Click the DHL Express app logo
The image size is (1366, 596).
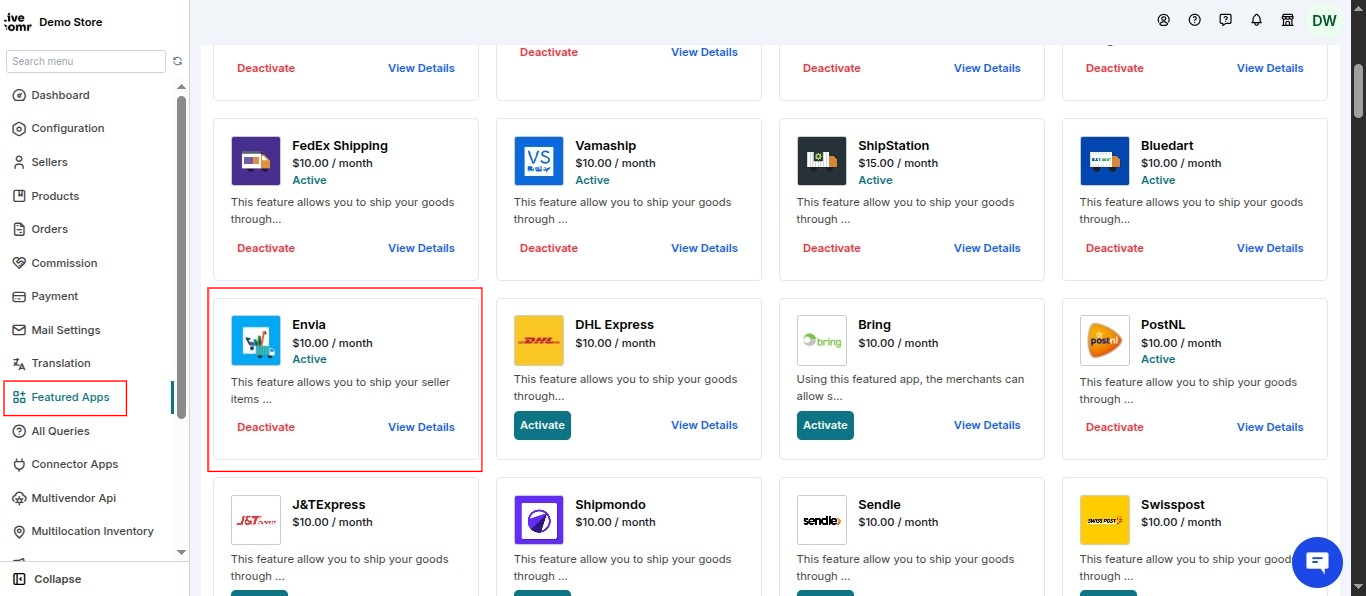point(539,341)
